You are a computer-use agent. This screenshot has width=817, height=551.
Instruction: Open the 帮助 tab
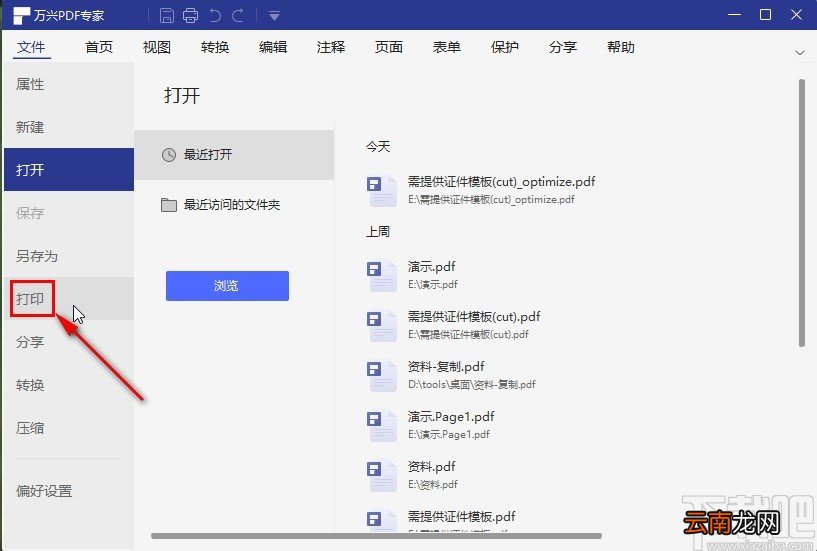click(x=621, y=47)
